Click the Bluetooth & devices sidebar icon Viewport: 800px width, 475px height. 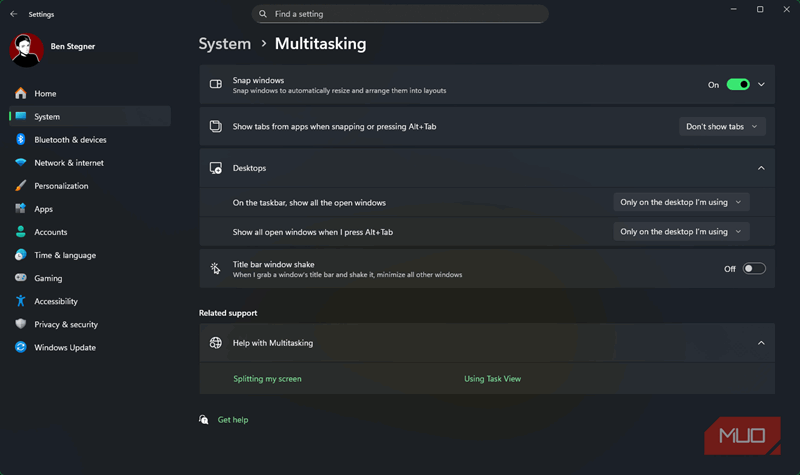click(20, 140)
